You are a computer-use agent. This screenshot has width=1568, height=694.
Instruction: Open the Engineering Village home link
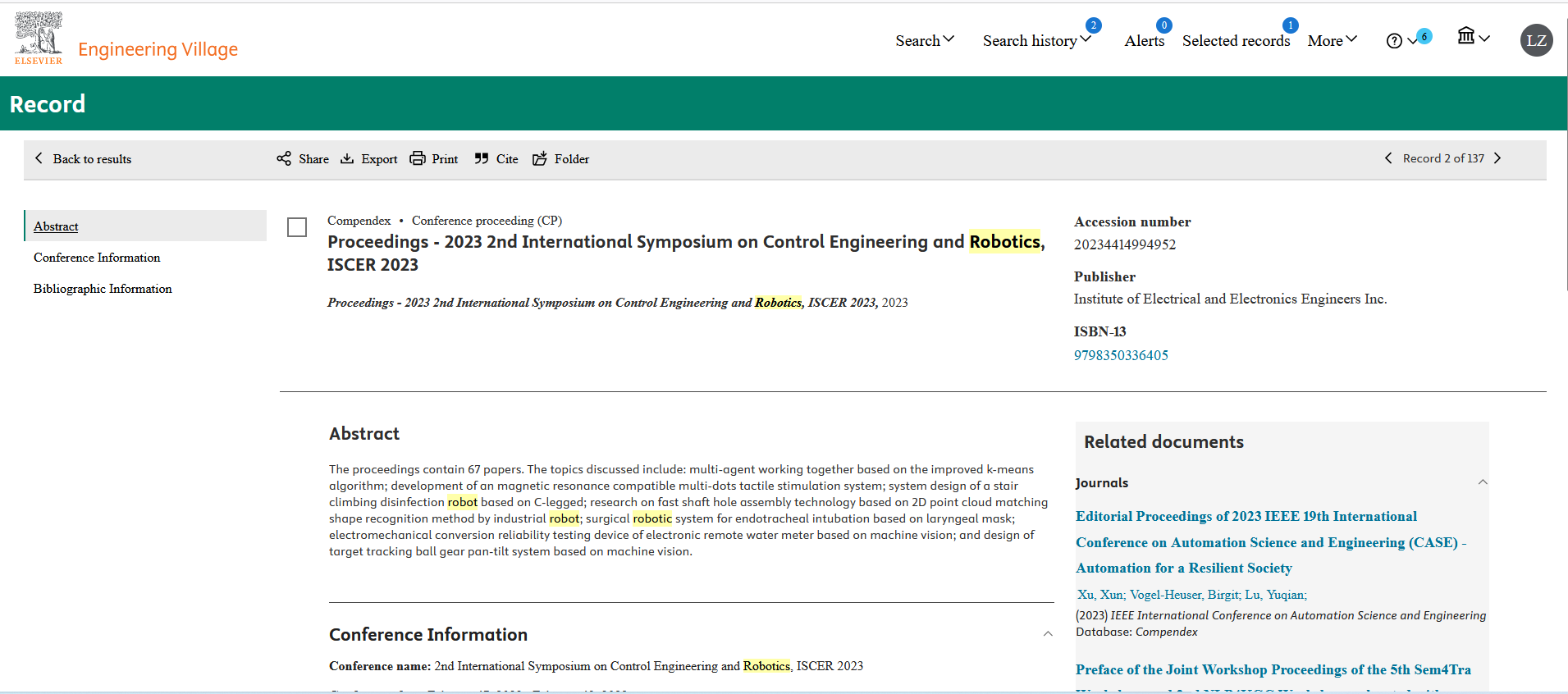[x=158, y=49]
